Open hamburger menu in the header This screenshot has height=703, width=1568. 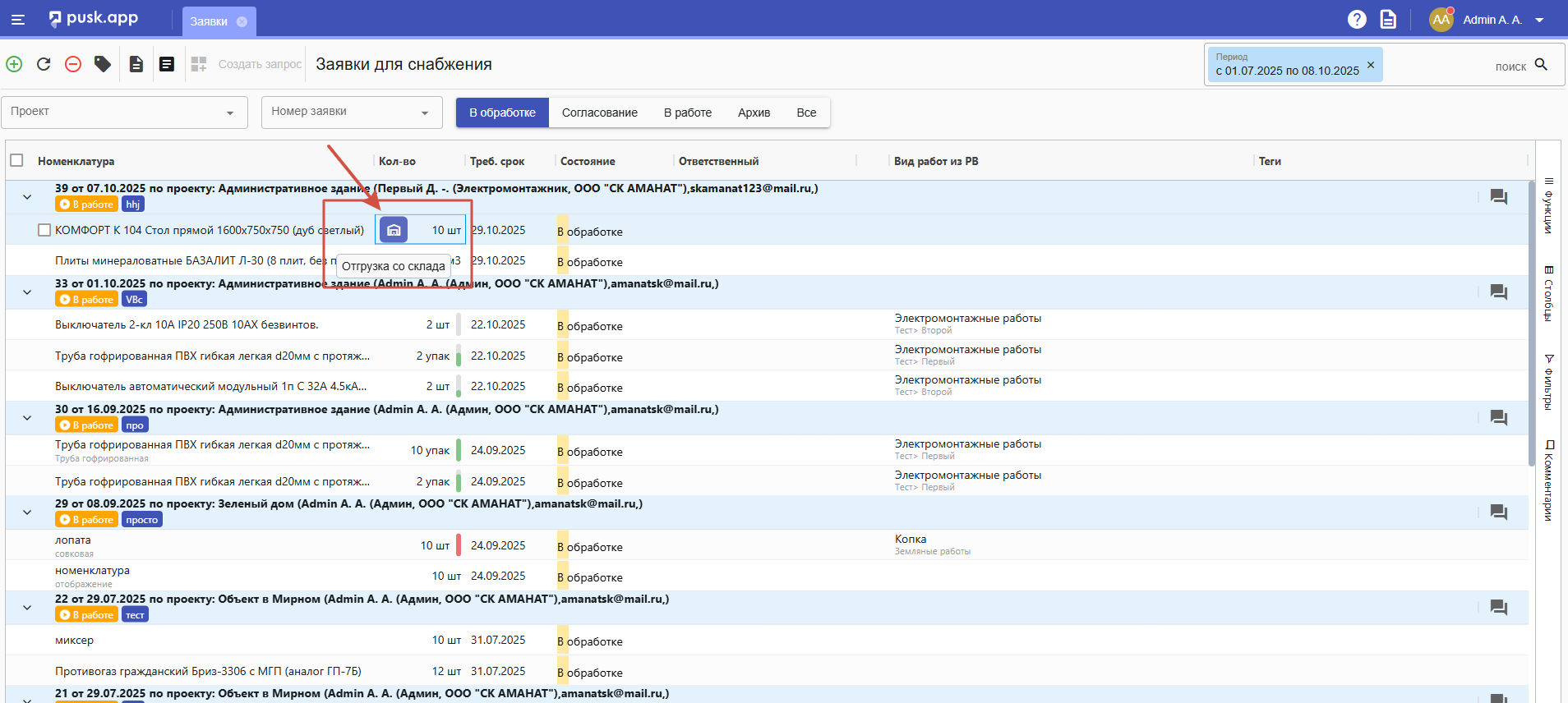click(18, 19)
